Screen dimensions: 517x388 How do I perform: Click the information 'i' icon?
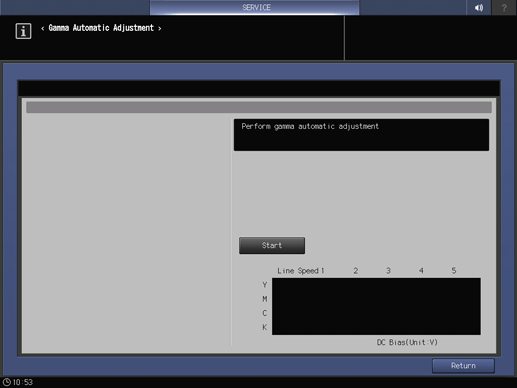point(23,31)
